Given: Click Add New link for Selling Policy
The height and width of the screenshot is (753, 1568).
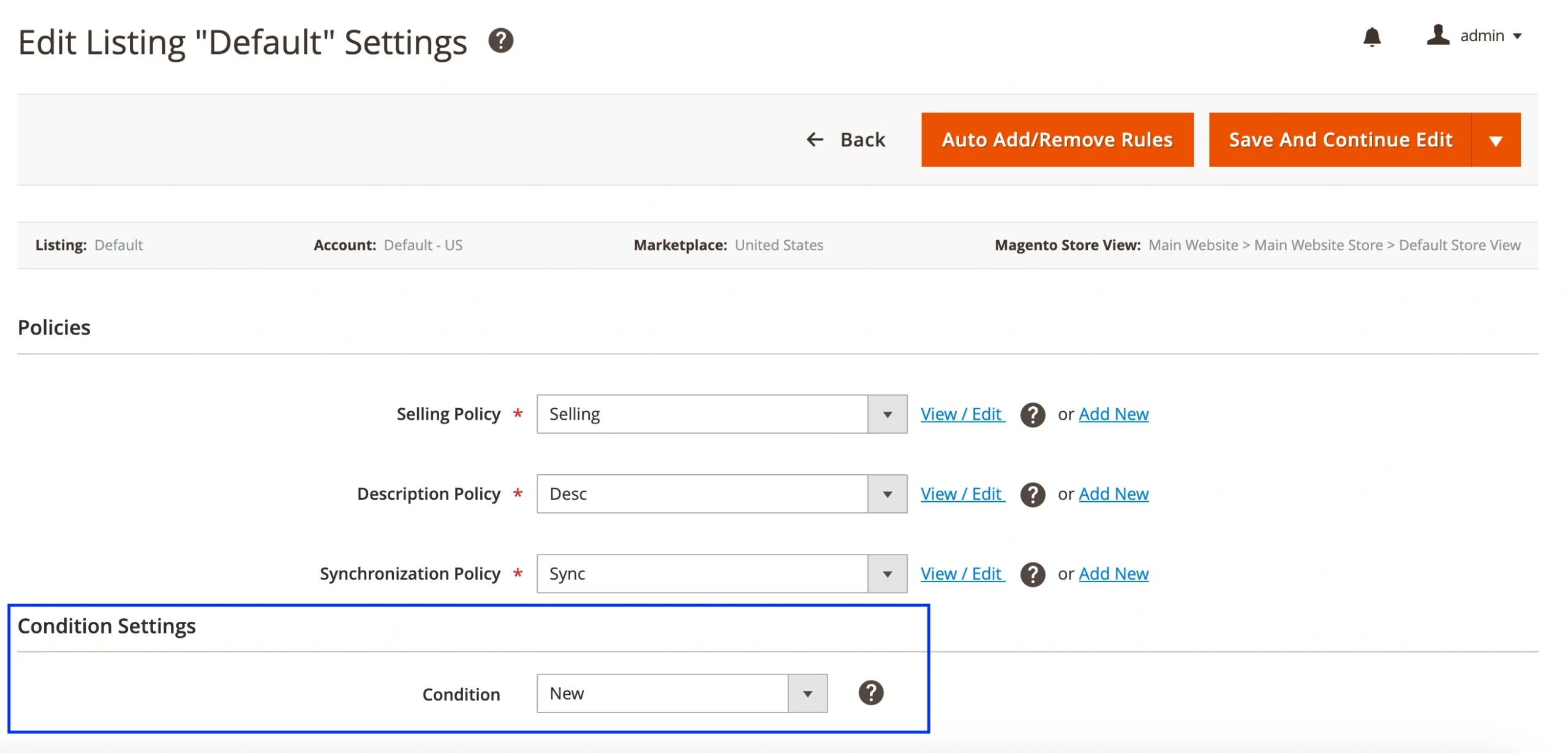Looking at the screenshot, I should pyautogui.click(x=1113, y=414).
